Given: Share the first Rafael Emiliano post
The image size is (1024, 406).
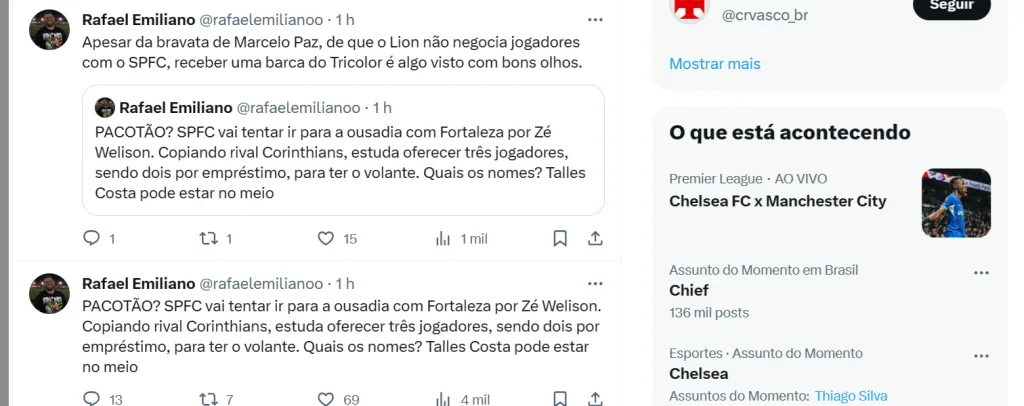Looking at the screenshot, I should [x=595, y=238].
